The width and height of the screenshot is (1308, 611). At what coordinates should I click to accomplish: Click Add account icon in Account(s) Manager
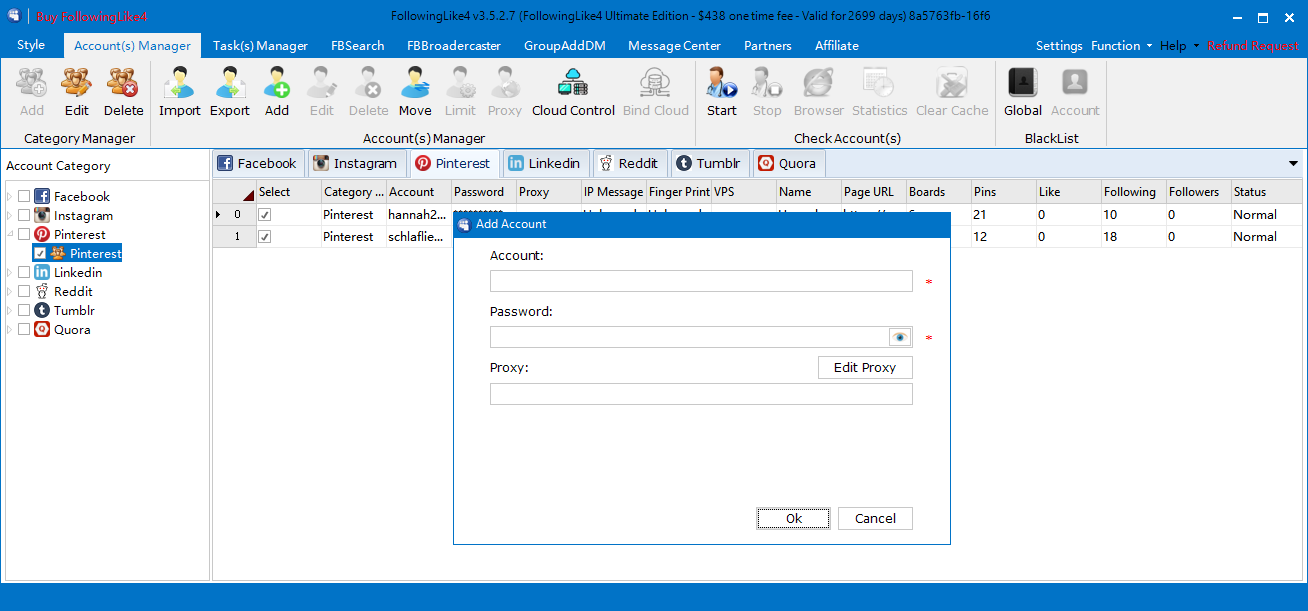[x=277, y=92]
